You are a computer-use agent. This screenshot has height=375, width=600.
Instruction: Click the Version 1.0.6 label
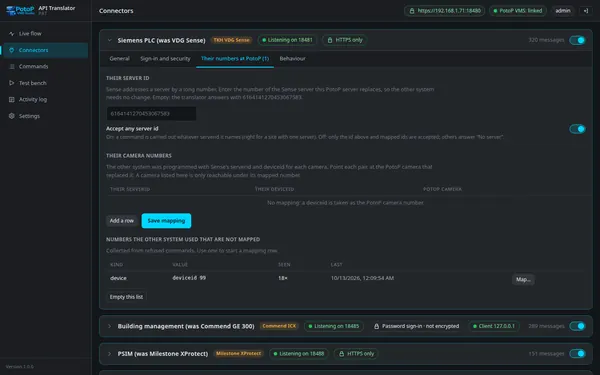click(20, 367)
